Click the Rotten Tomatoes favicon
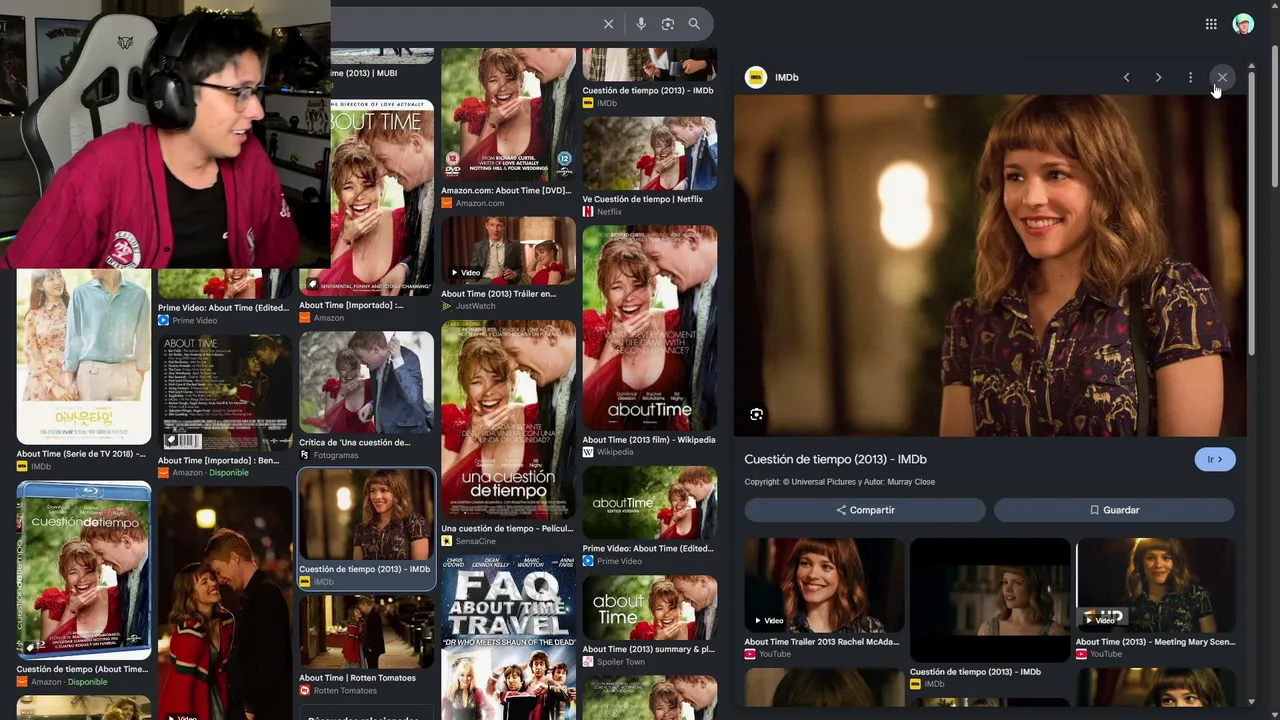Screen dimensions: 1280x720 tap(305, 691)
